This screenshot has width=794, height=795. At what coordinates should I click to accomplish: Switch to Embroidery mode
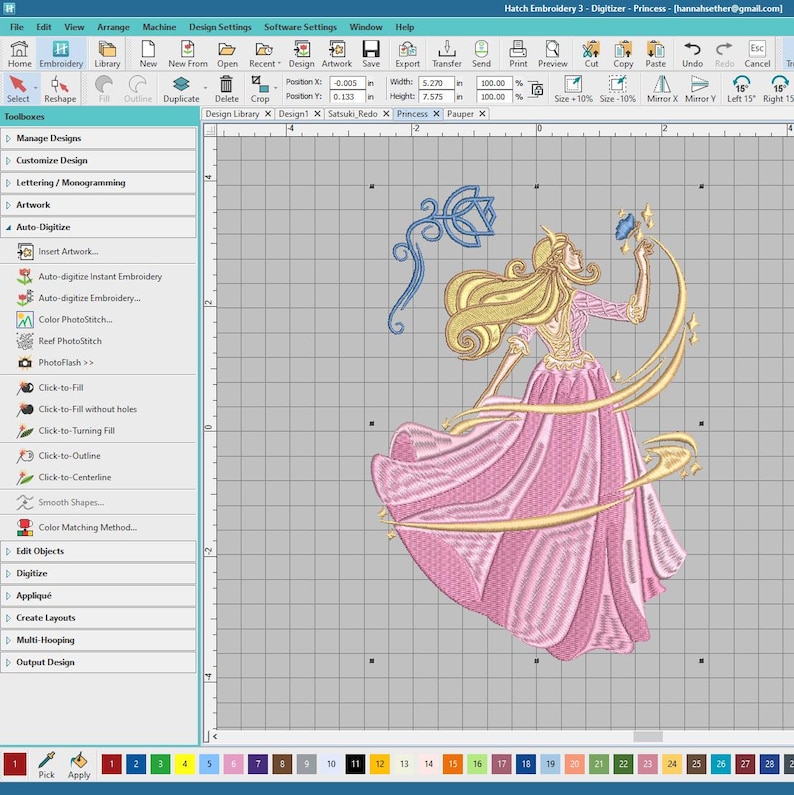pos(61,54)
